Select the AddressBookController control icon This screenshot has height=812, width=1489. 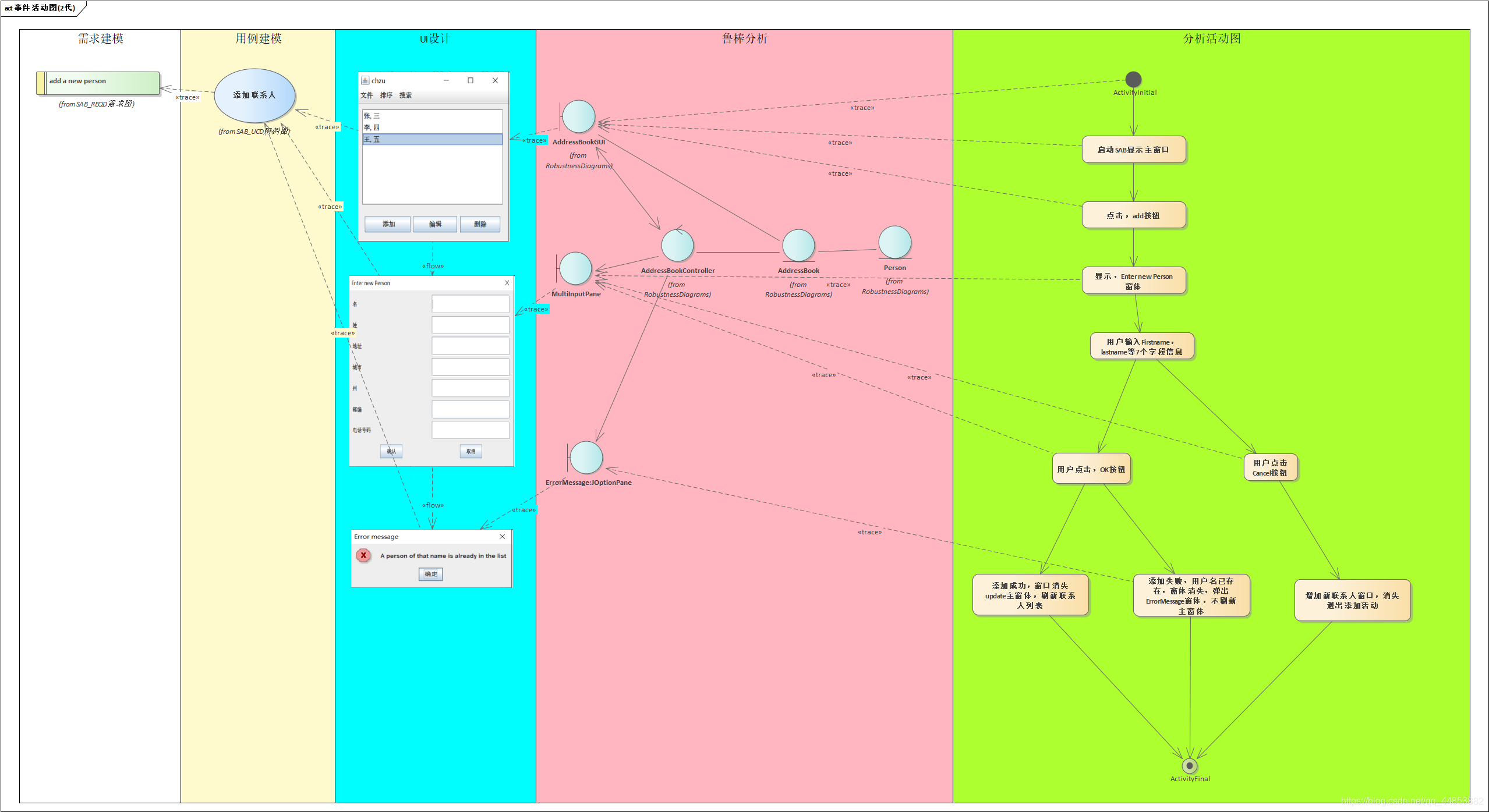(677, 245)
